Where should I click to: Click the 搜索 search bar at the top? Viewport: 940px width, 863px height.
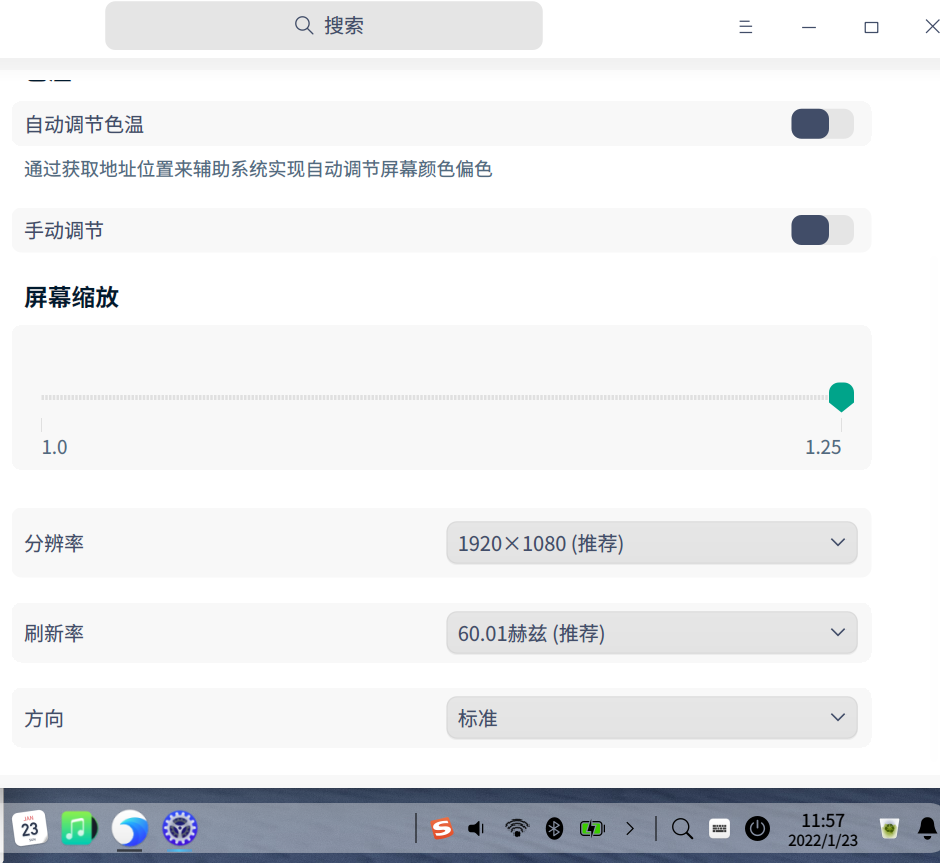pos(323,25)
